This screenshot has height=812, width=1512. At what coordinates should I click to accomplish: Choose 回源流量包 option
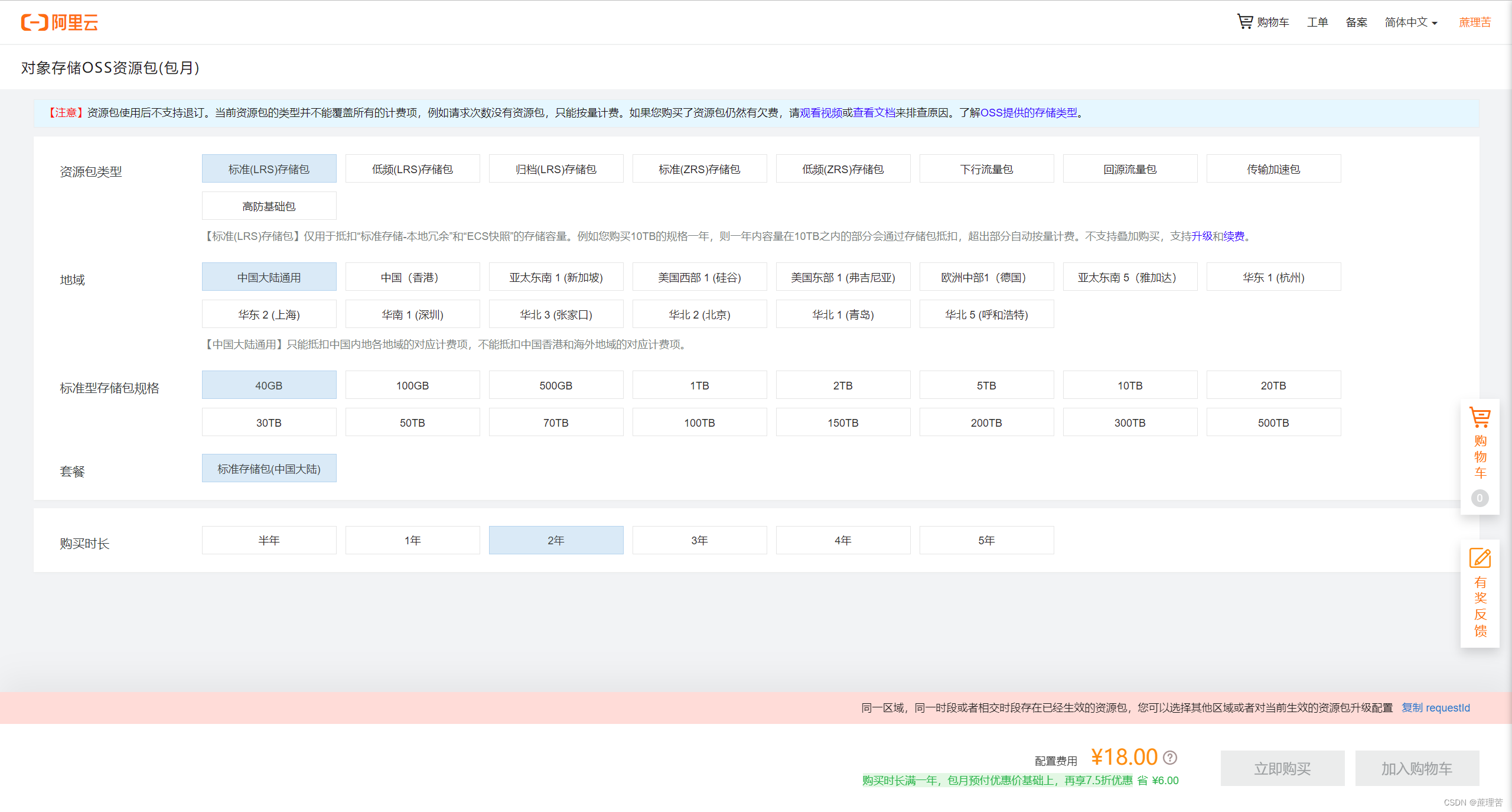click(x=1130, y=169)
